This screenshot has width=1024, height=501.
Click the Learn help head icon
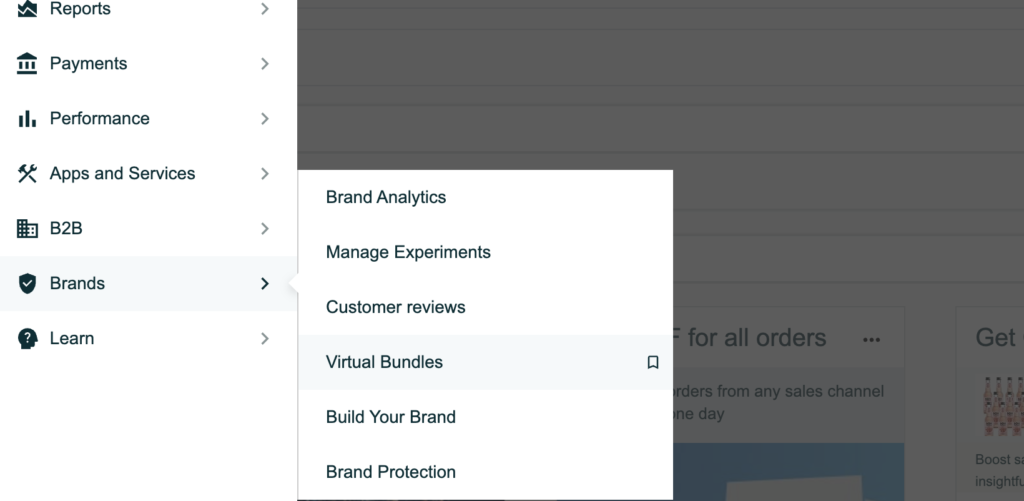[x=27, y=338]
